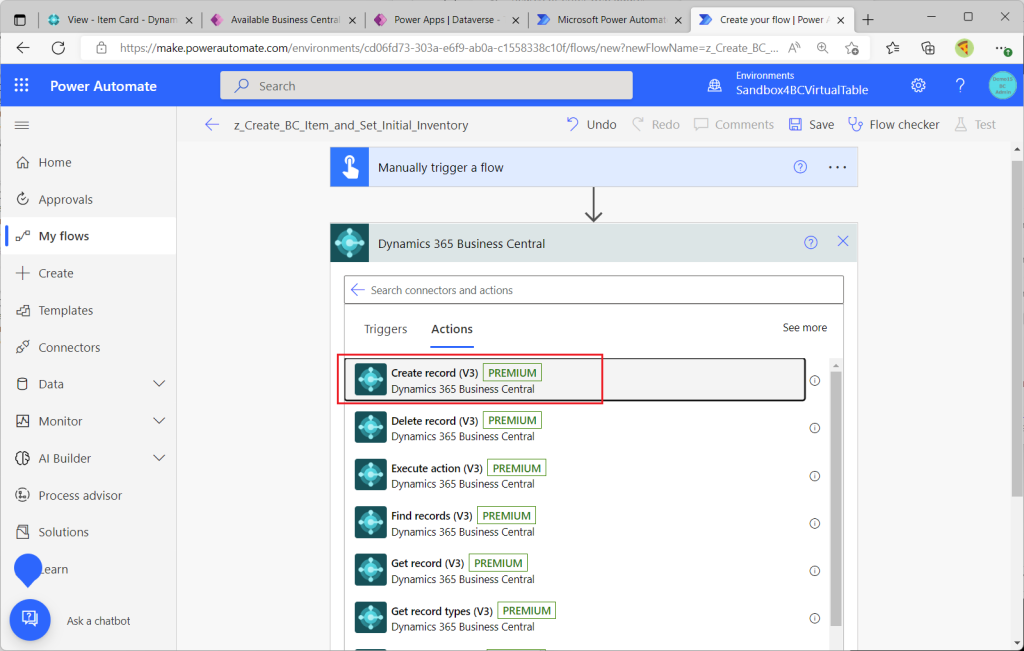This screenshot has width=1024, height=651.
Task: Open the View - Item Card browser tab
Action: [x=120, y=20]
